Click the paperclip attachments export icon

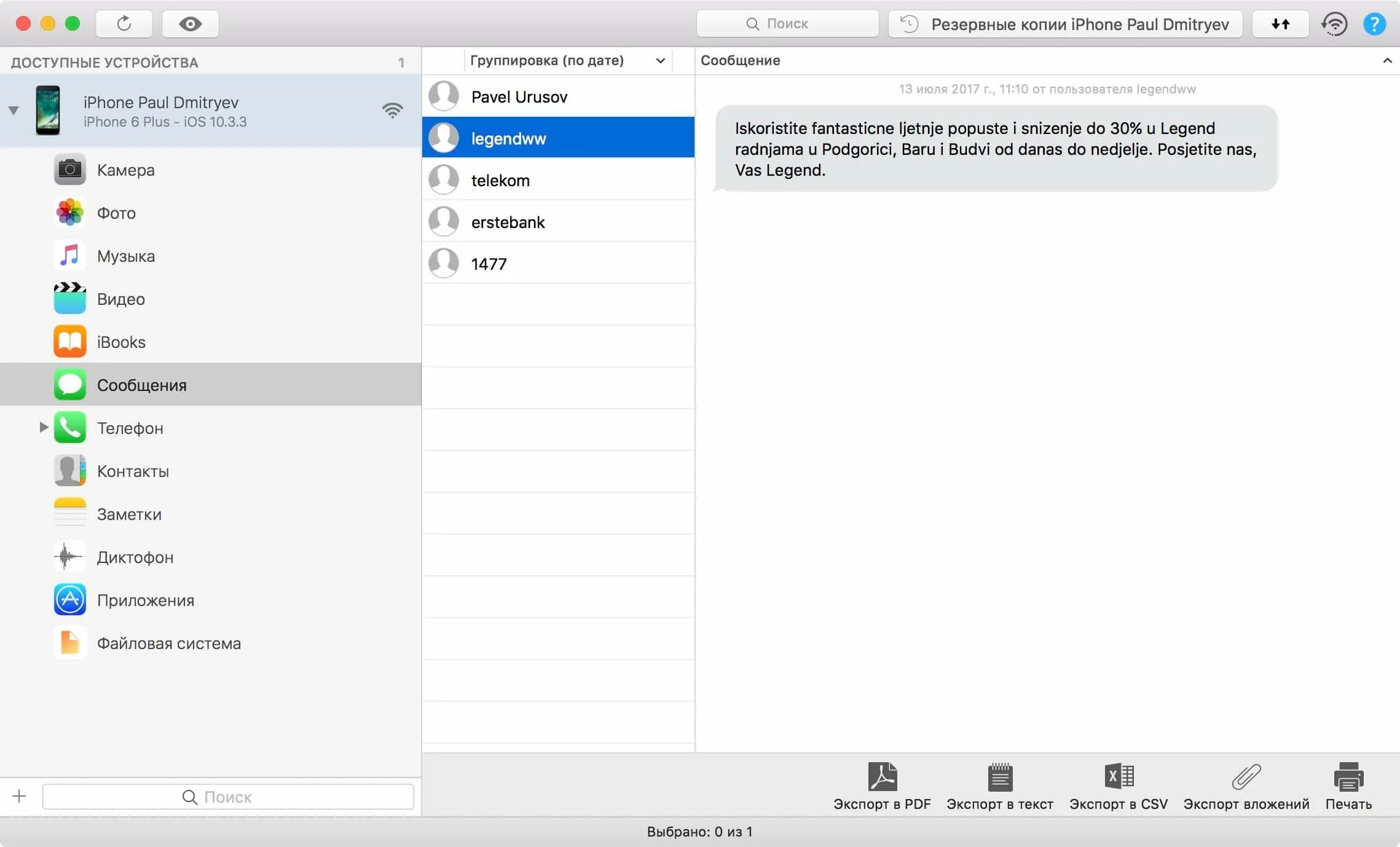[x=1246, y=777]
